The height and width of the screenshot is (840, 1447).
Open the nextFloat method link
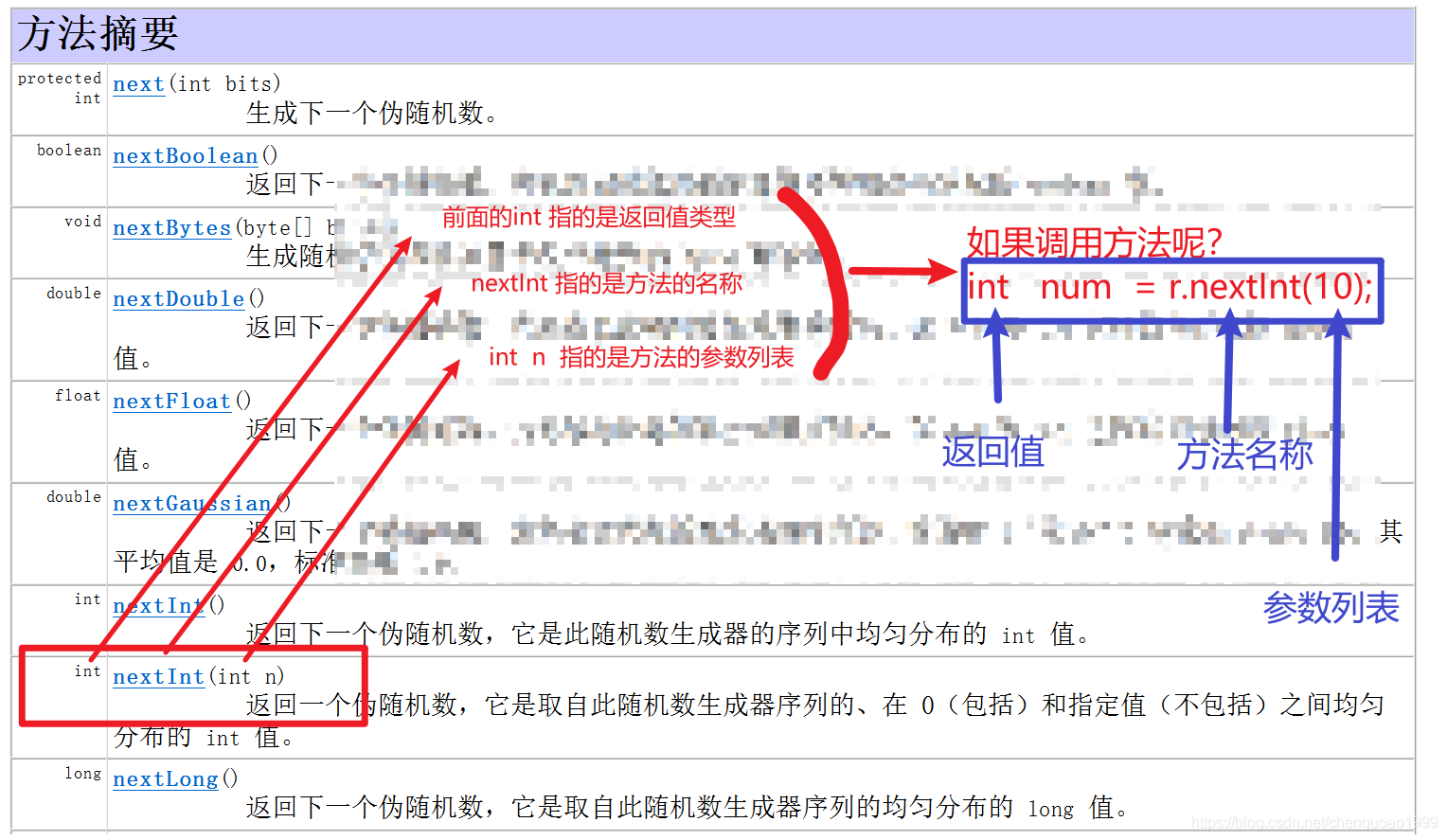coord(172,402)
